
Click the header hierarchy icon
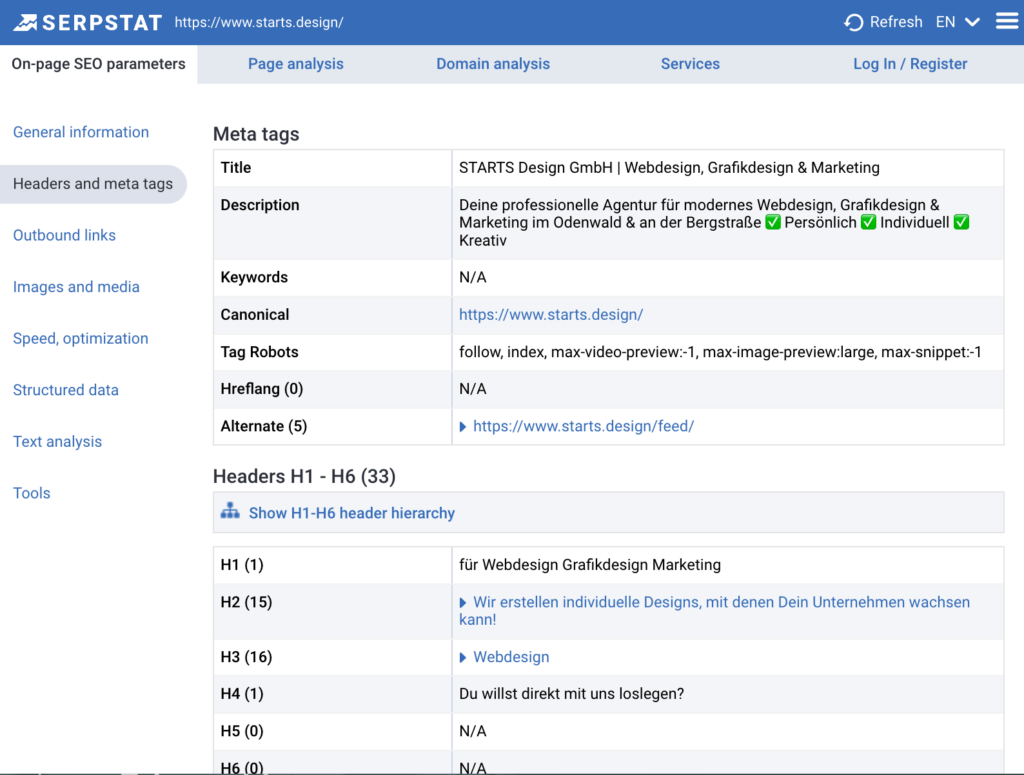point(230,511)
